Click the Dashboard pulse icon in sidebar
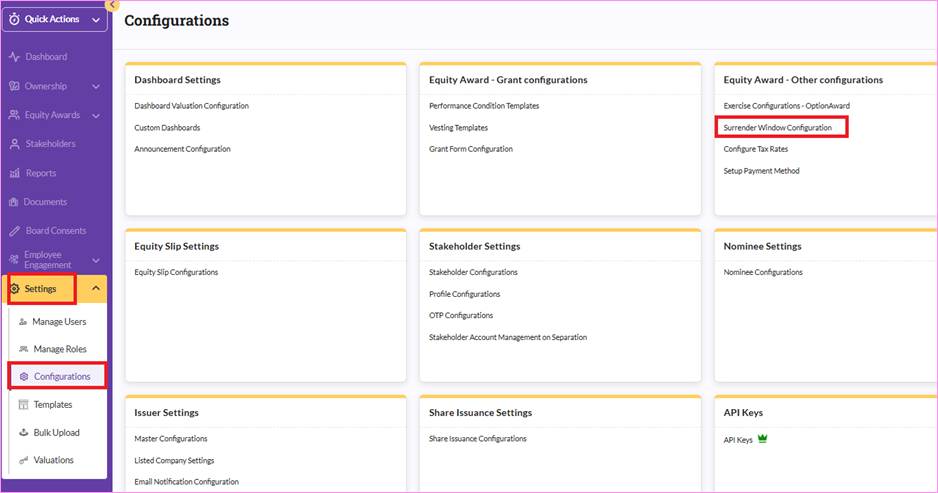Image resolution: width=938 pixels, height=493 pixels. [14, 57]
